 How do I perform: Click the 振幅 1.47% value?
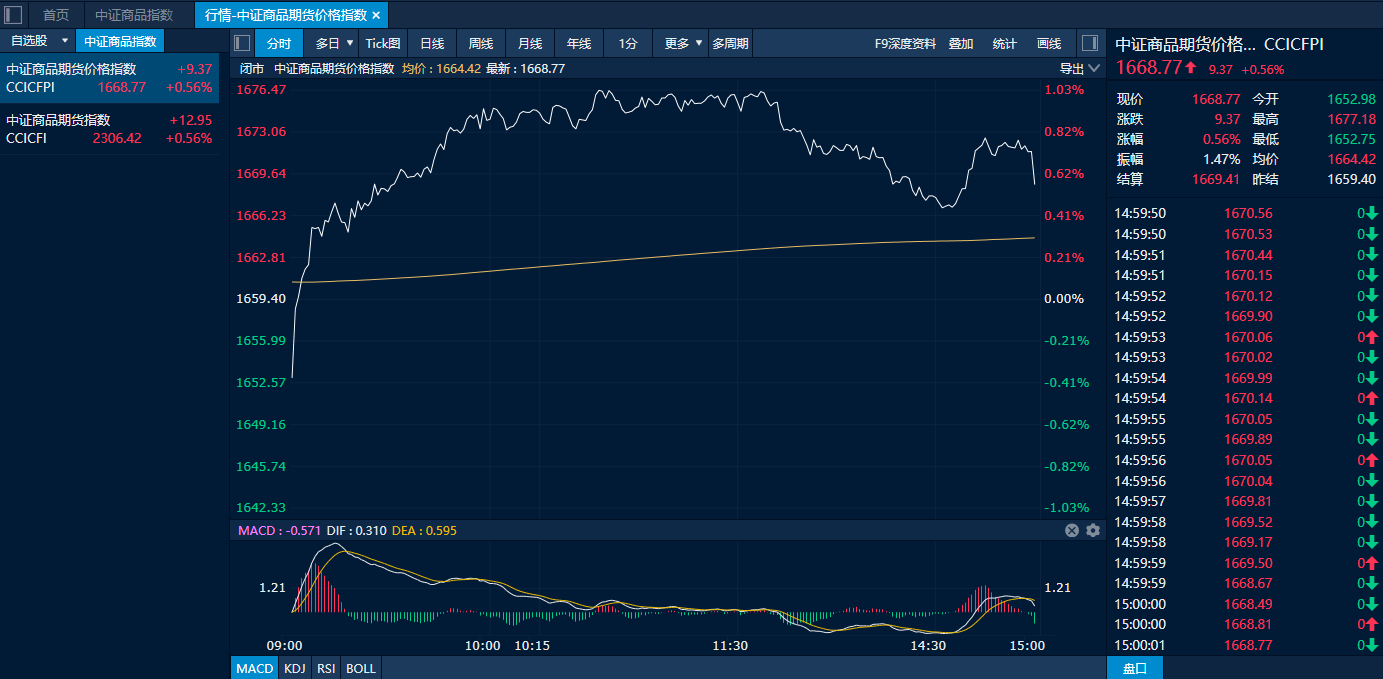coord(1222,159)
